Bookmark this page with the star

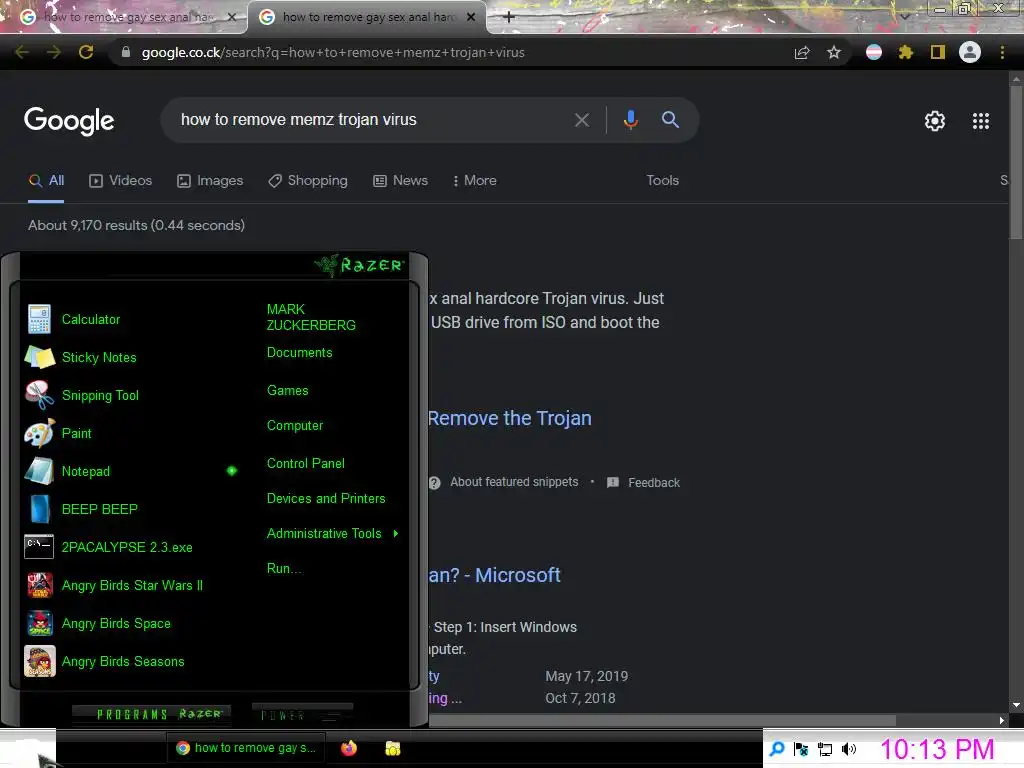834,52
